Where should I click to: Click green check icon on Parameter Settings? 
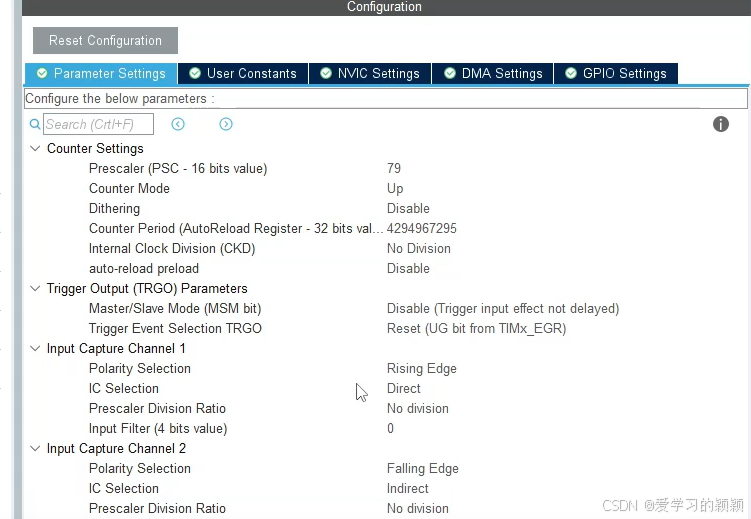pos(42,73)
